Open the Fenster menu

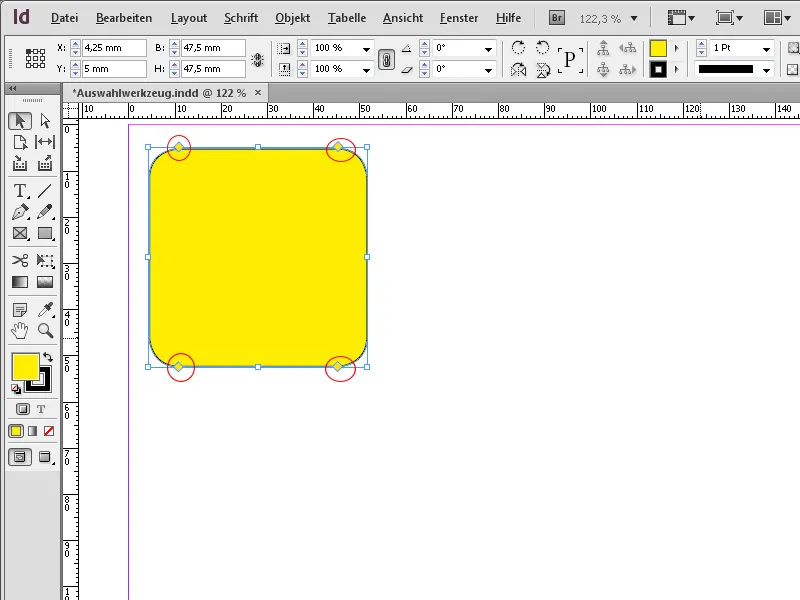tap(459, 17)
